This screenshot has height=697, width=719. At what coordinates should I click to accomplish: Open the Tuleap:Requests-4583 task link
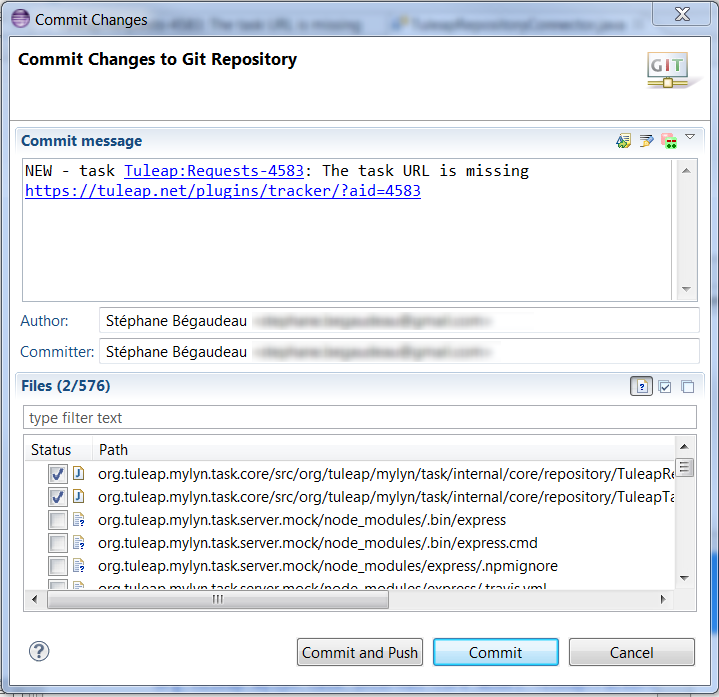coord(214,171)
